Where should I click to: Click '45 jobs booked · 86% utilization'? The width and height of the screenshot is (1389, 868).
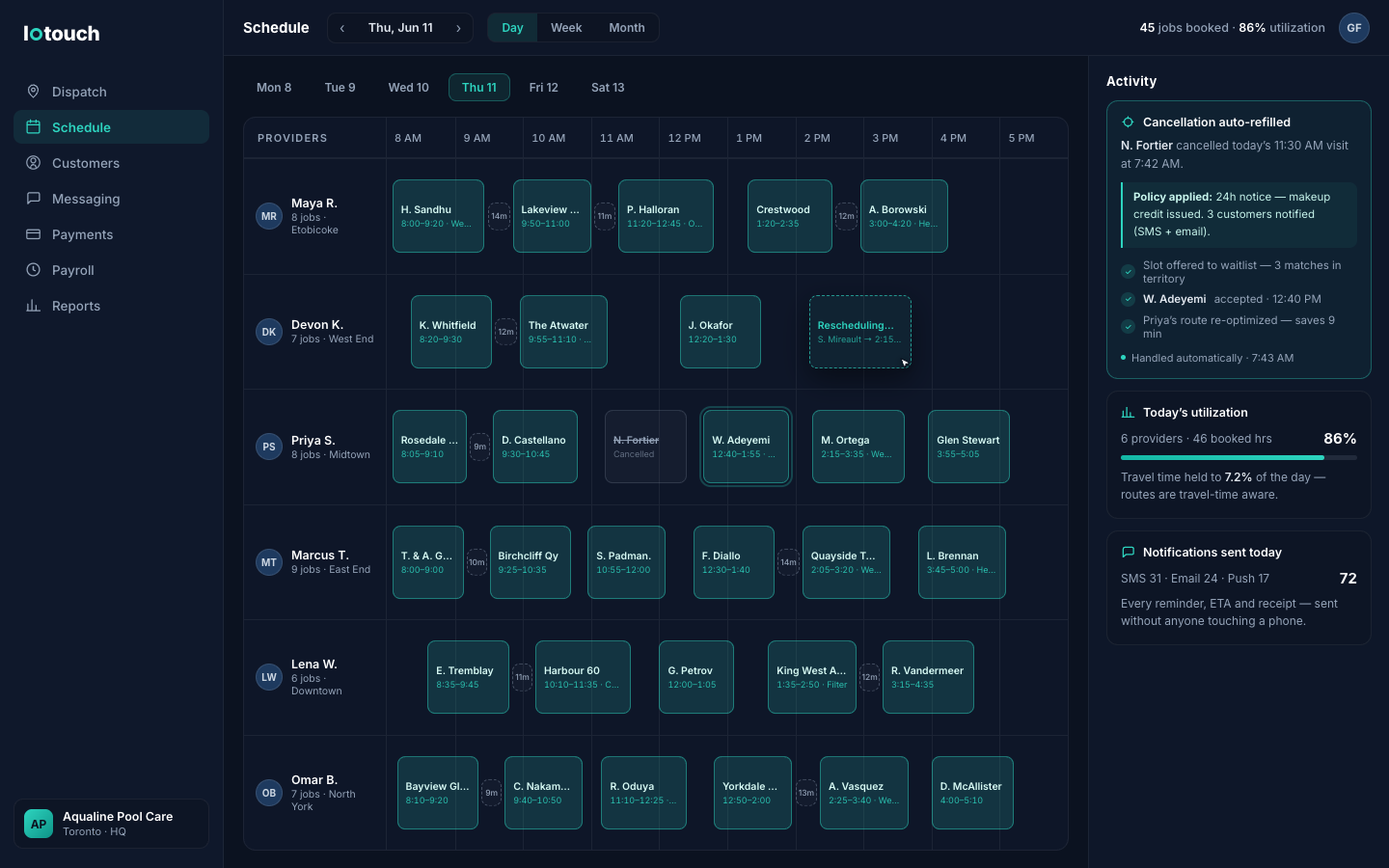click(x=1232, y=28)
